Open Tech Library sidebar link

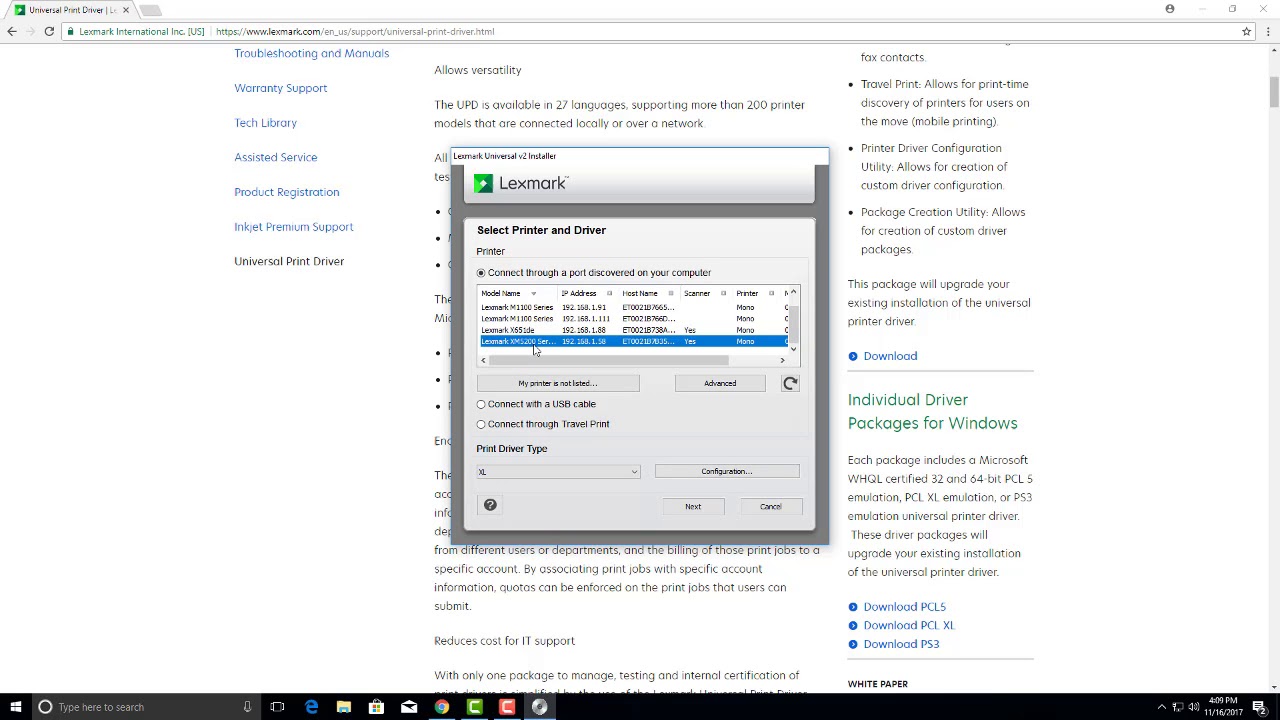coord(265,123)
